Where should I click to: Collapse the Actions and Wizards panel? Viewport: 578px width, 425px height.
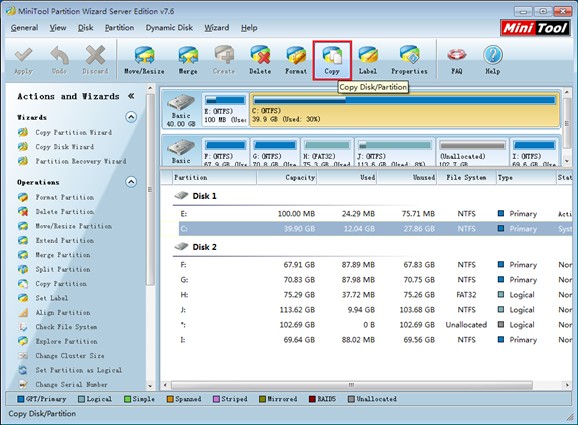(131, 96)
